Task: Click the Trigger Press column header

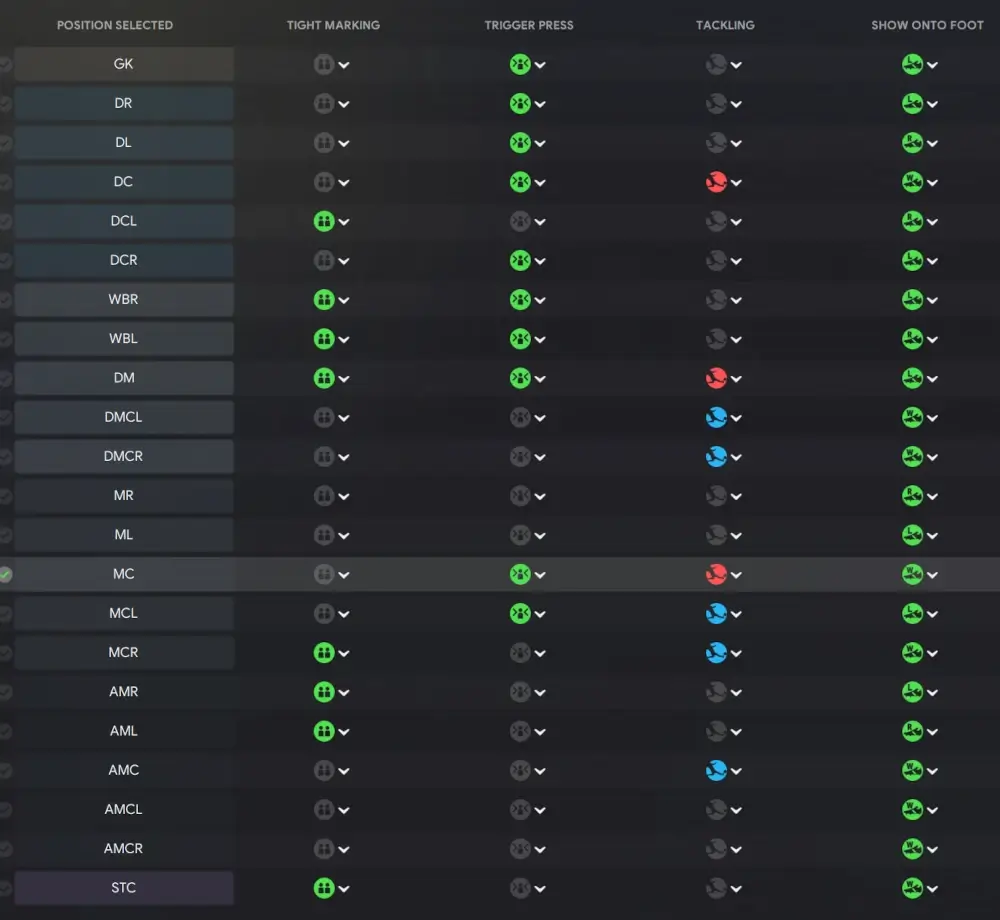Action: (529, 26)
